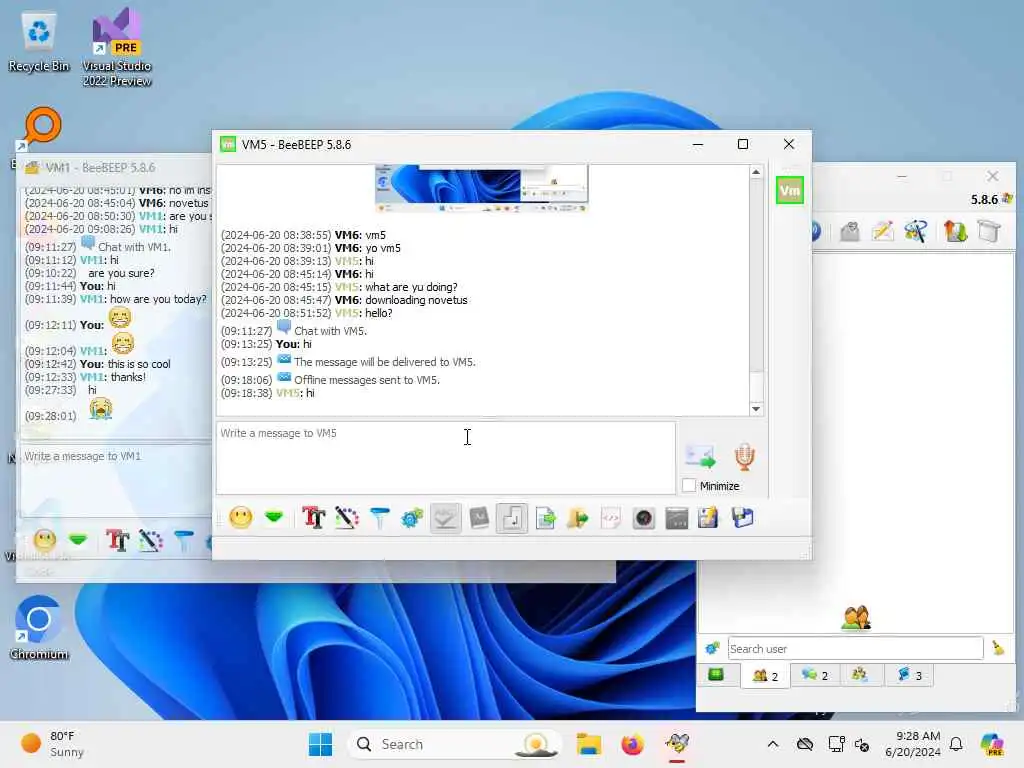
Task: Click the code snippet icon in VM5 toolbar
Action: tap(611, 519)
